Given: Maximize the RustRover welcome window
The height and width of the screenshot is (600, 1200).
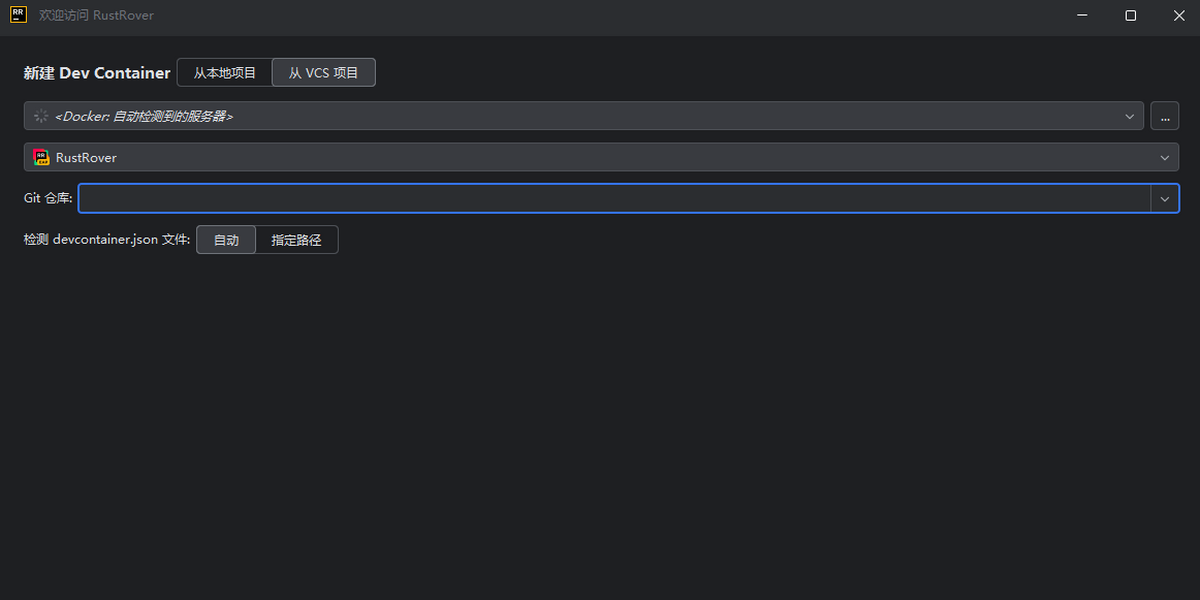Looking at the screenshot, I should click(1130, 16).
